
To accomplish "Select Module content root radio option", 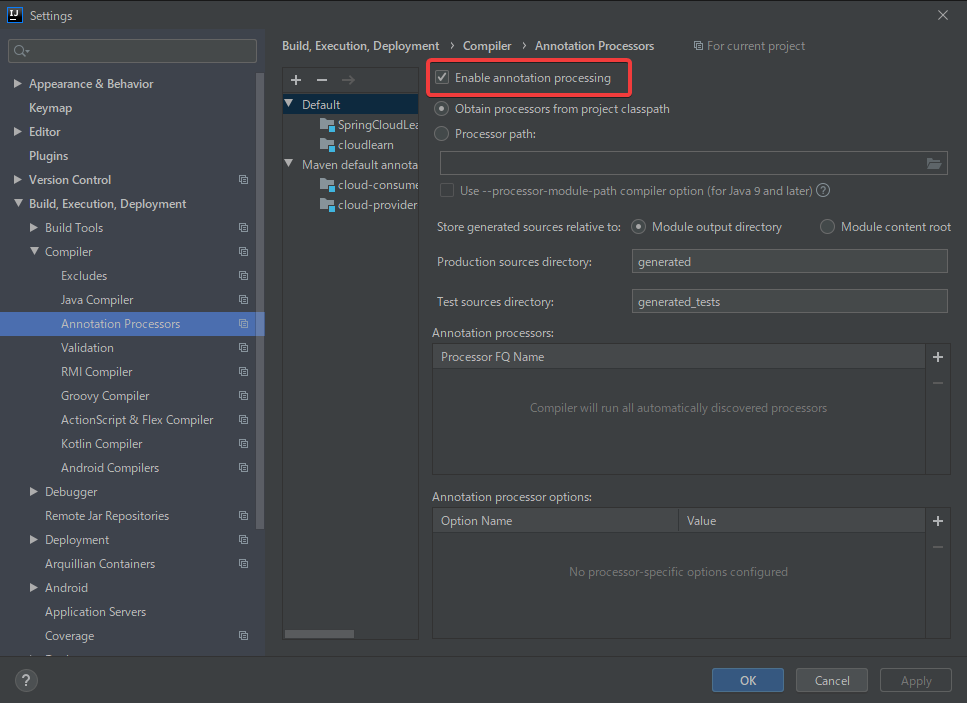I will [827, 227].
